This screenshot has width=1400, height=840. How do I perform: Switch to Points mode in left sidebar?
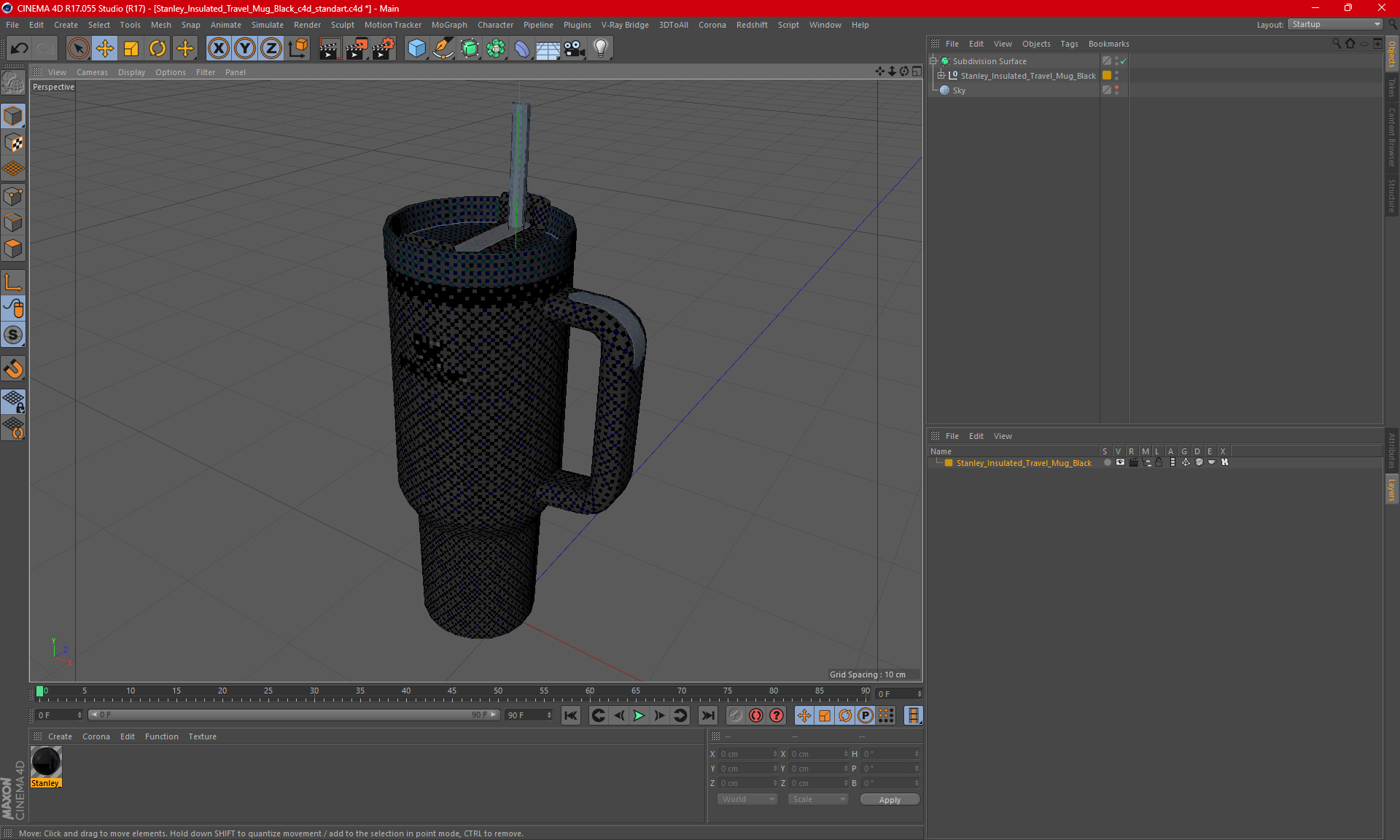(13, 195)
